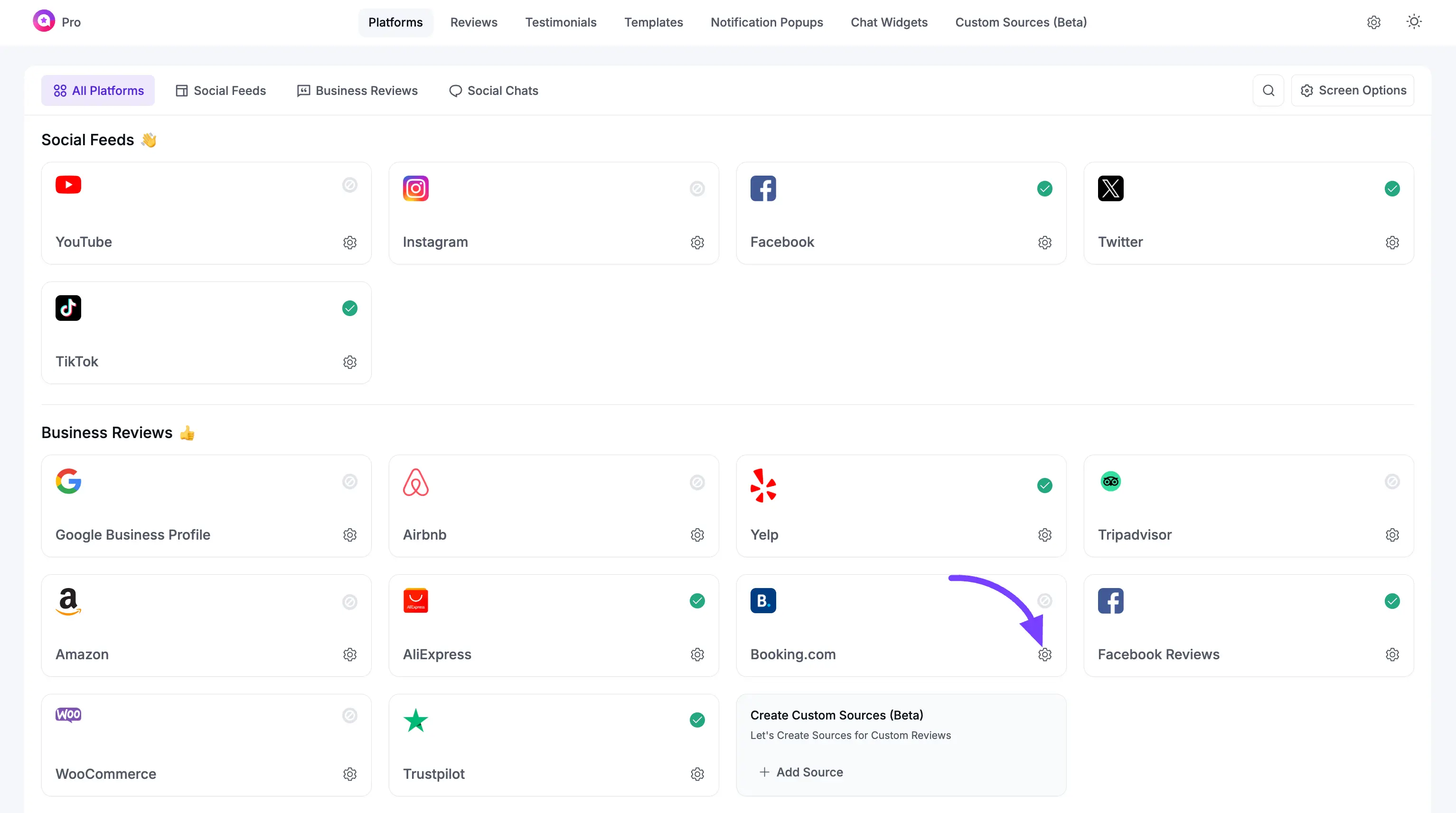Enable the Google Business Profile status toggle

[350, 481]
